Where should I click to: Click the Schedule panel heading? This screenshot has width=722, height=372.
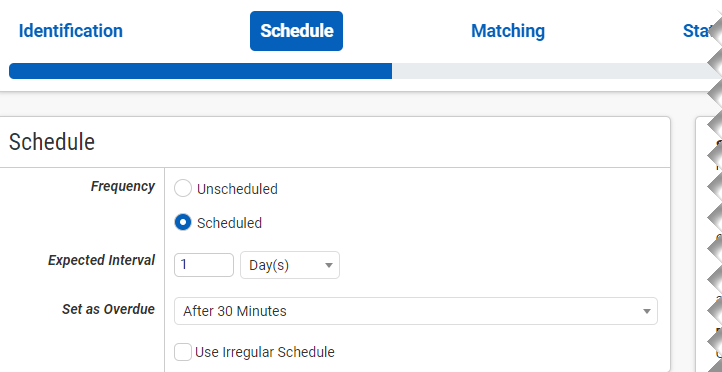[x=52, y=142]
